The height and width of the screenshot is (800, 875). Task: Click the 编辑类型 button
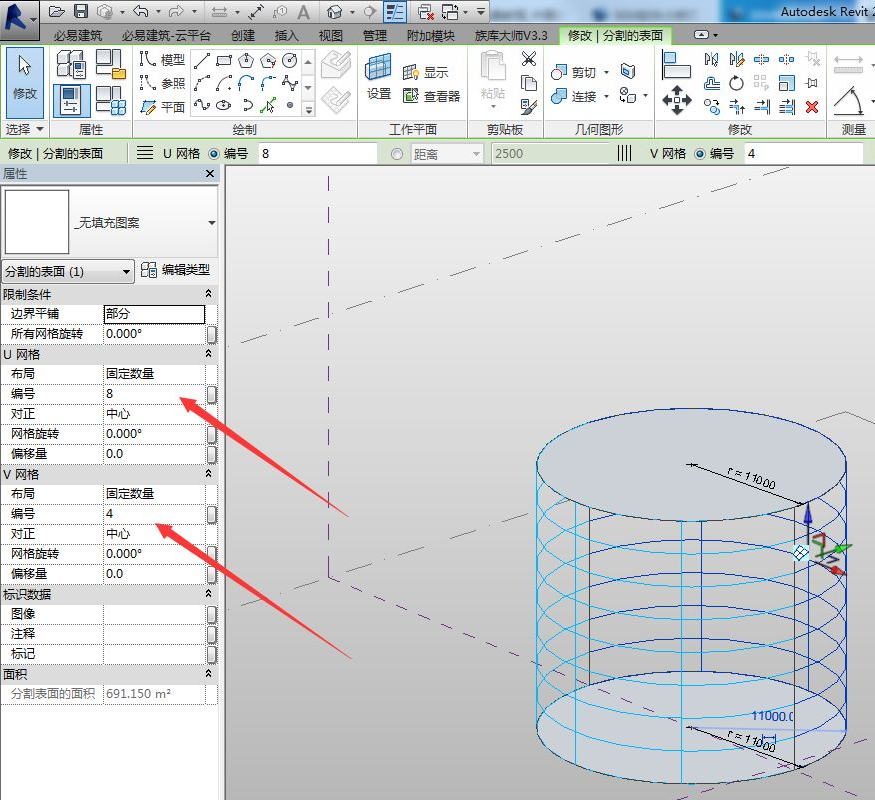[176, 270]
